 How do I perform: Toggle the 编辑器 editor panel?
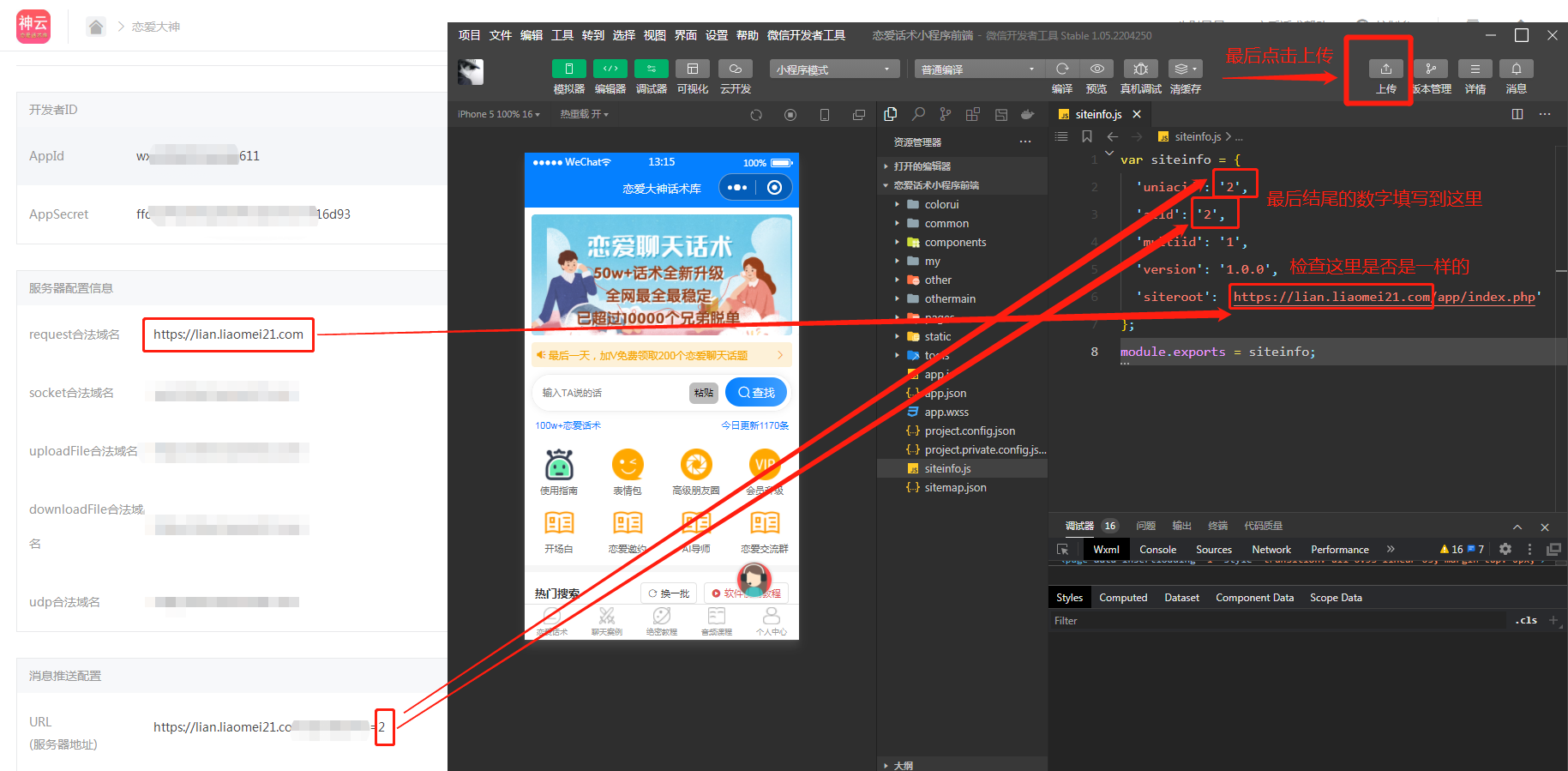(x=610, y=69)
